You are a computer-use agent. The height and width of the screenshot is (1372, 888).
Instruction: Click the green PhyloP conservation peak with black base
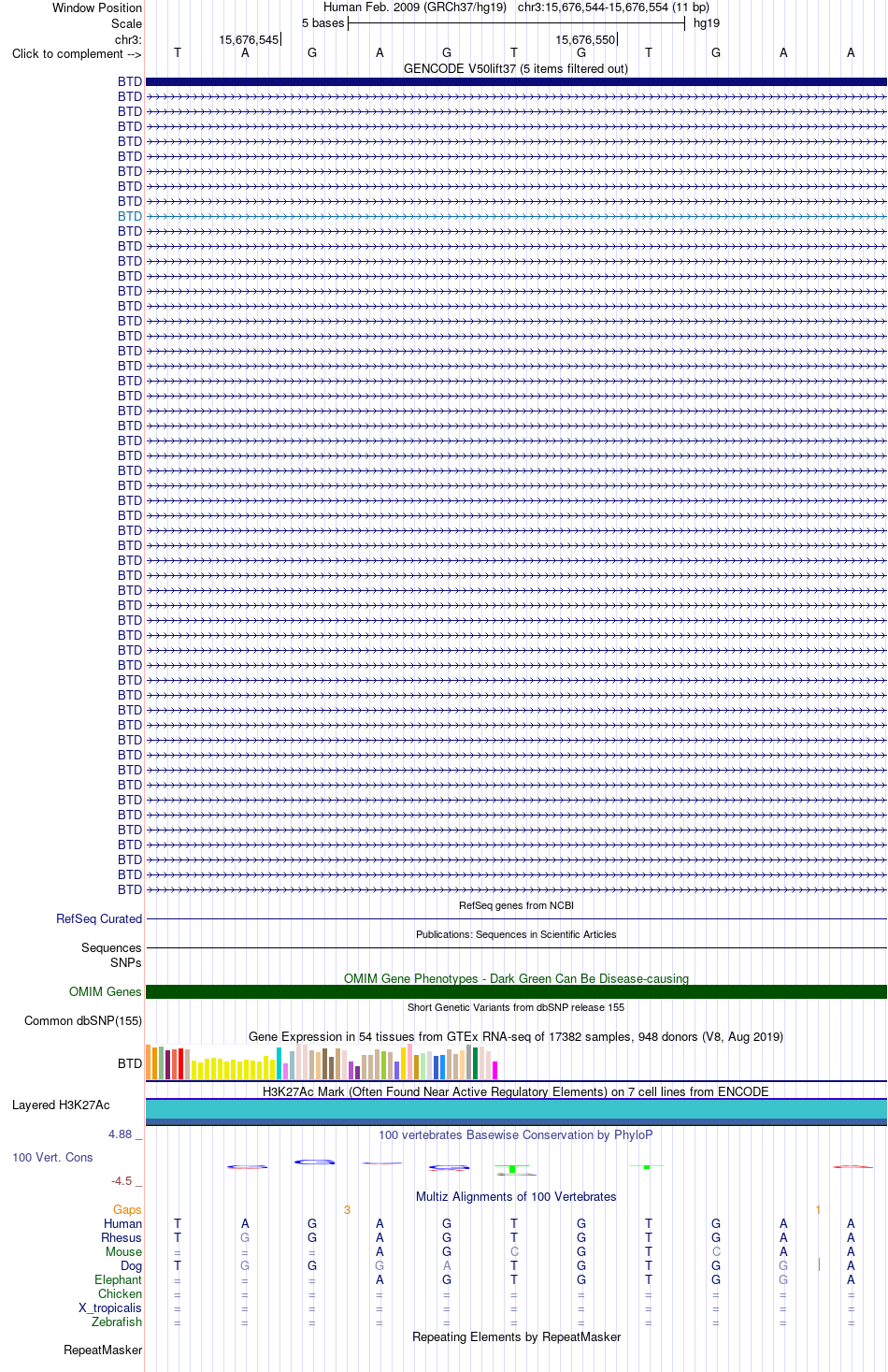(513, 1169)
